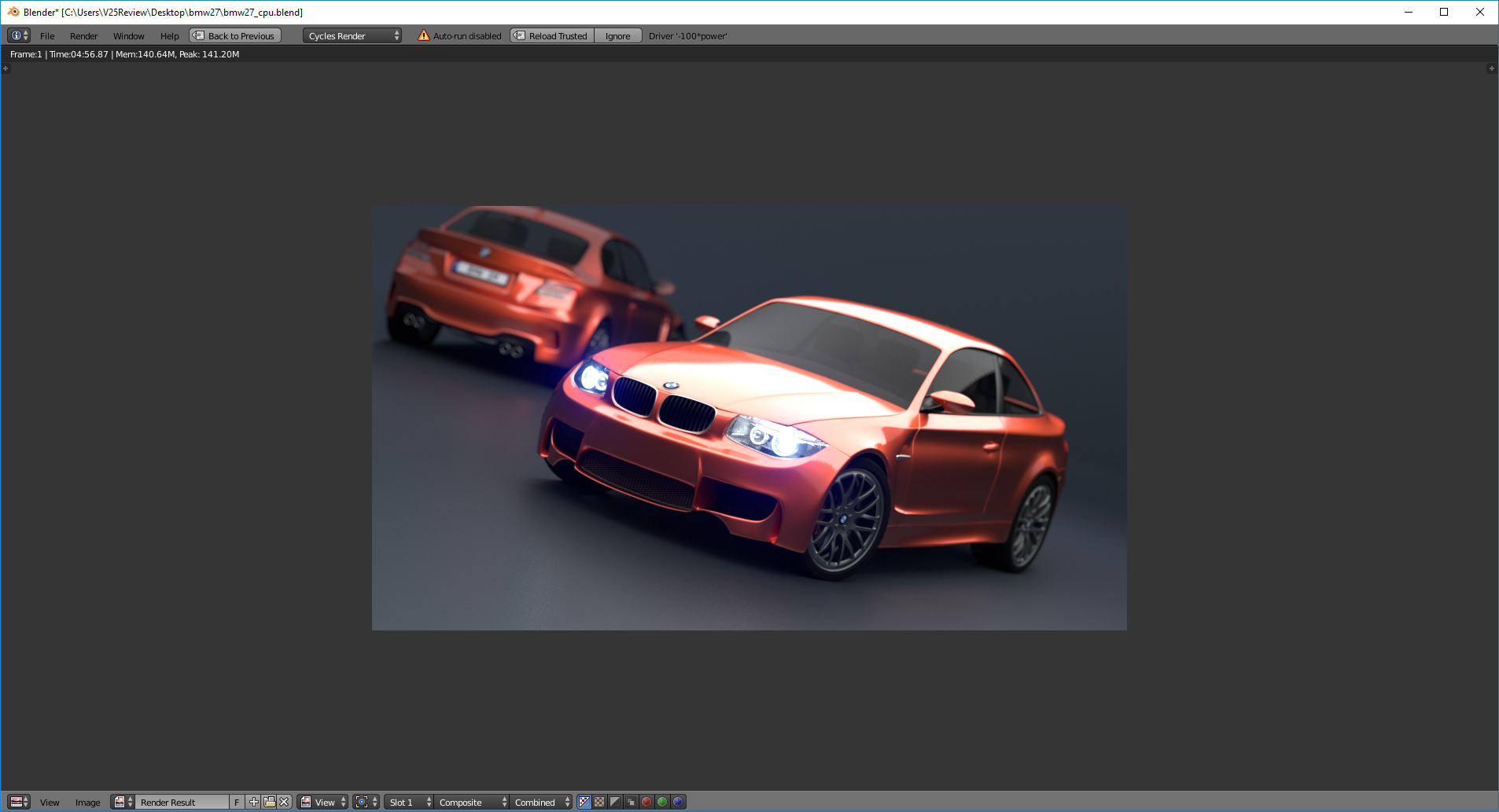Screen dimensions: 1499x812
Task: Toggle fake user F for Render Result
Action: pyautogui.click(x=237, y=802)
